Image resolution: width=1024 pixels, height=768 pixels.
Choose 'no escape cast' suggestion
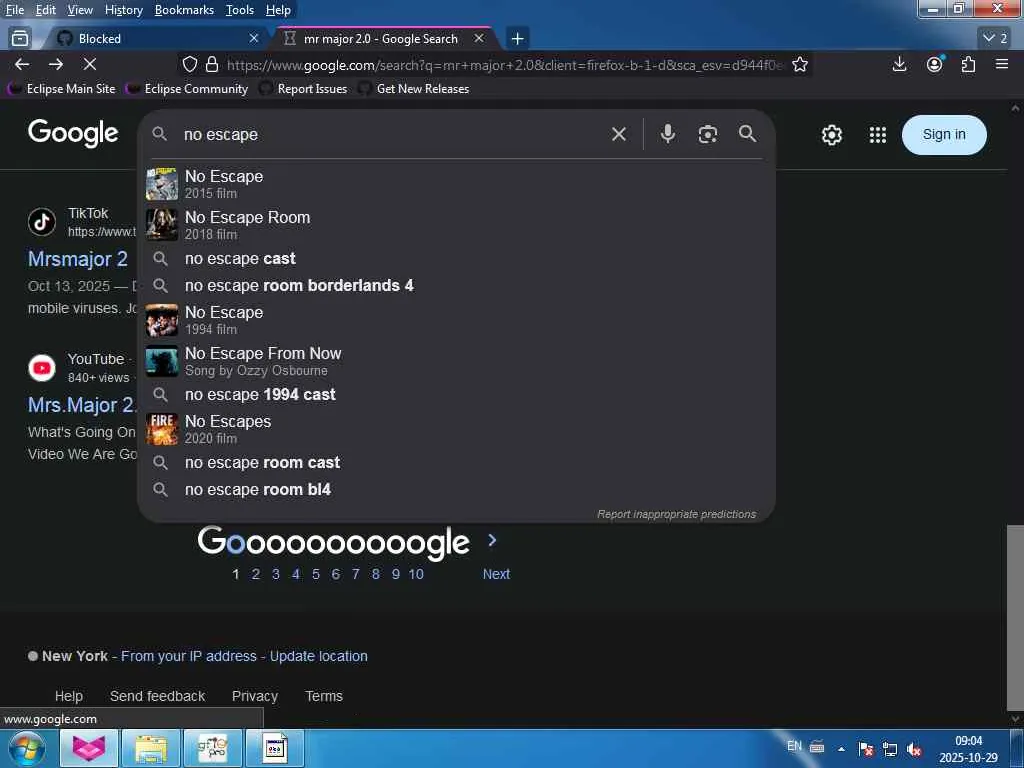[456, 259]
